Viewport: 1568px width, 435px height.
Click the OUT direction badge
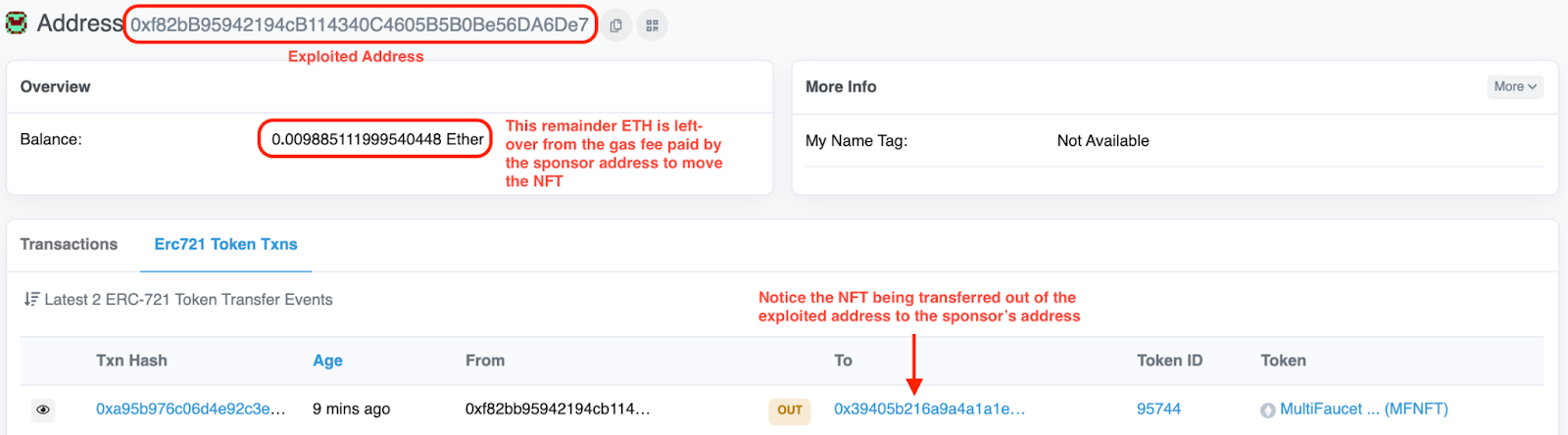tap(790, 411)
